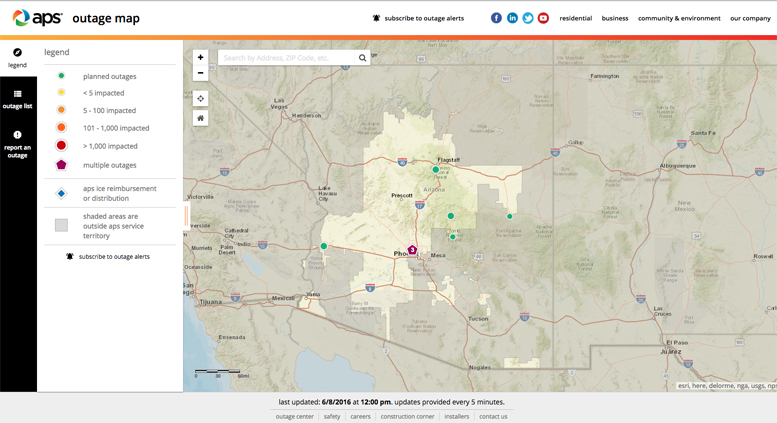
Task: Open the APS LinkedIn page icon
Action: point(512,18)
